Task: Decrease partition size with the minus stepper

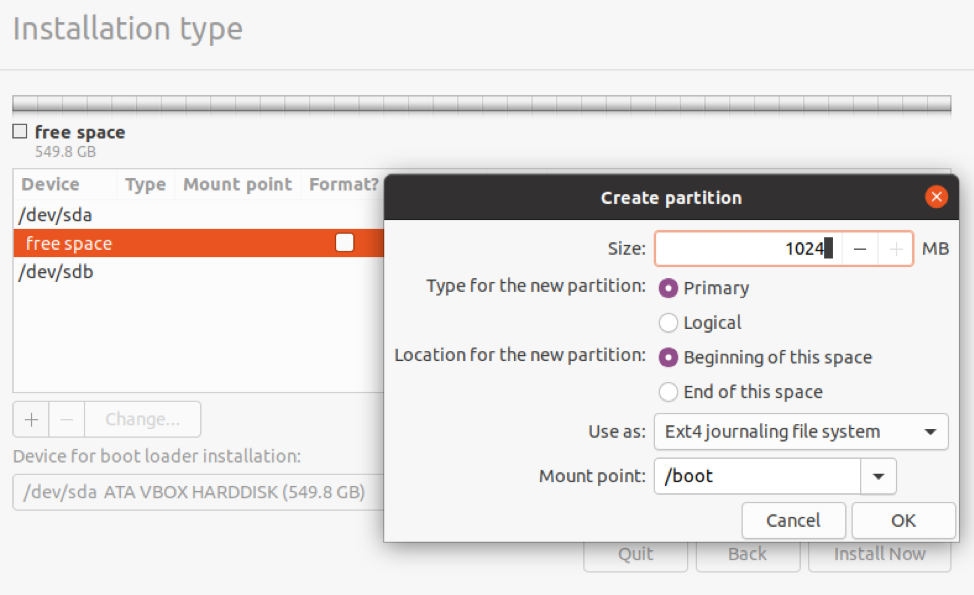Action: click(x=860, y=248)
